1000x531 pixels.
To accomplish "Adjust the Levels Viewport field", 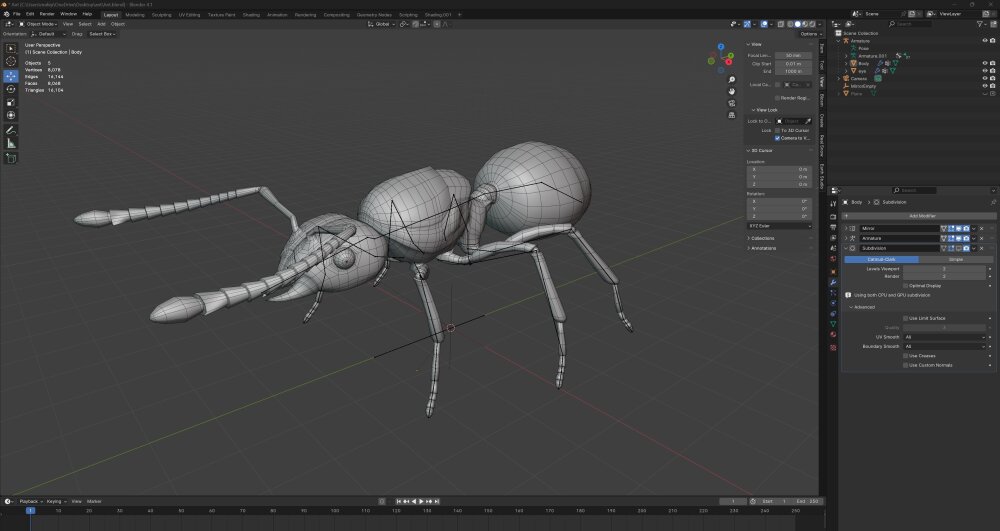I will 945,269.
